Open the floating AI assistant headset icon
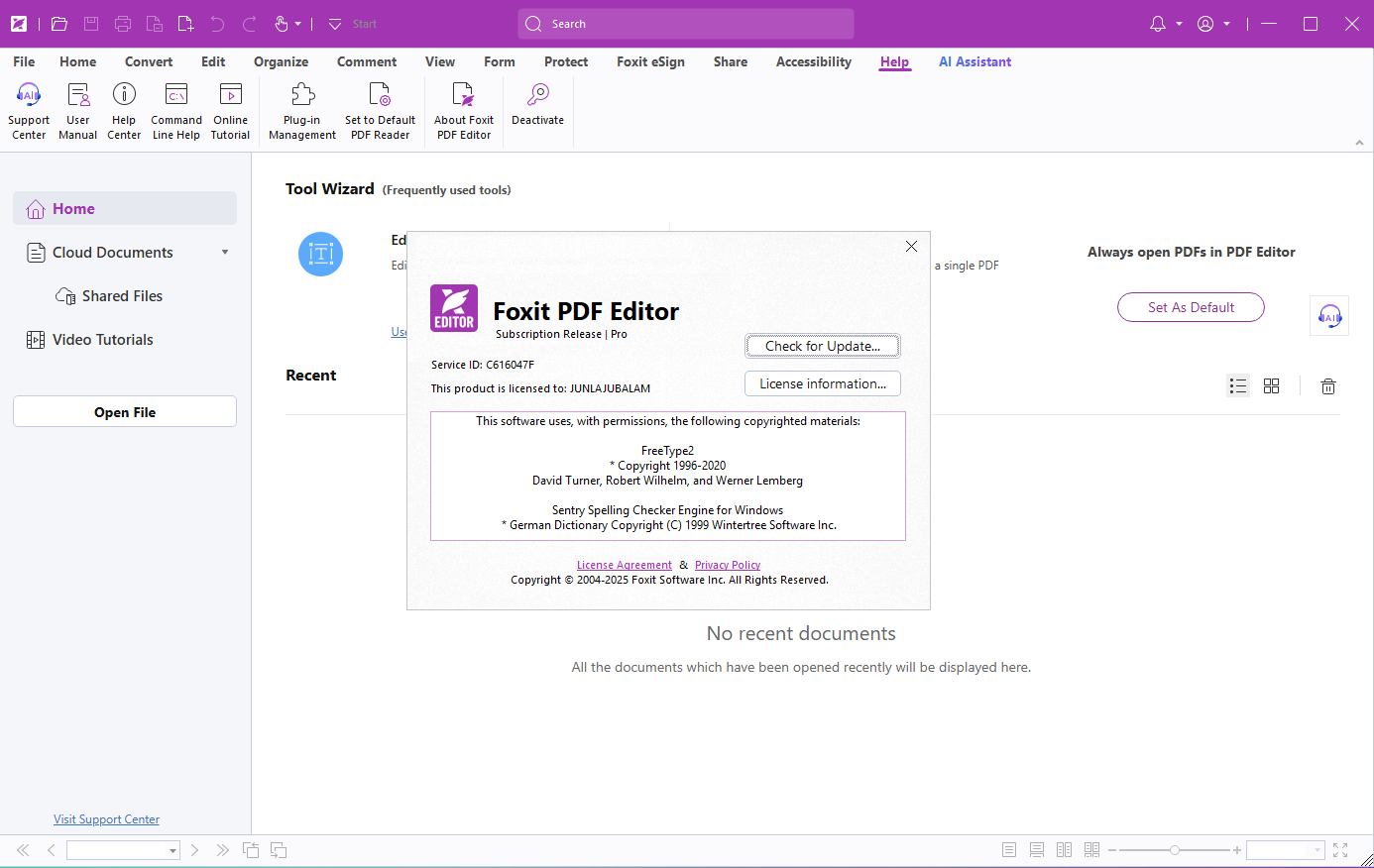1374x868 pixels. pyautogui.click(x=1329, y=316)
